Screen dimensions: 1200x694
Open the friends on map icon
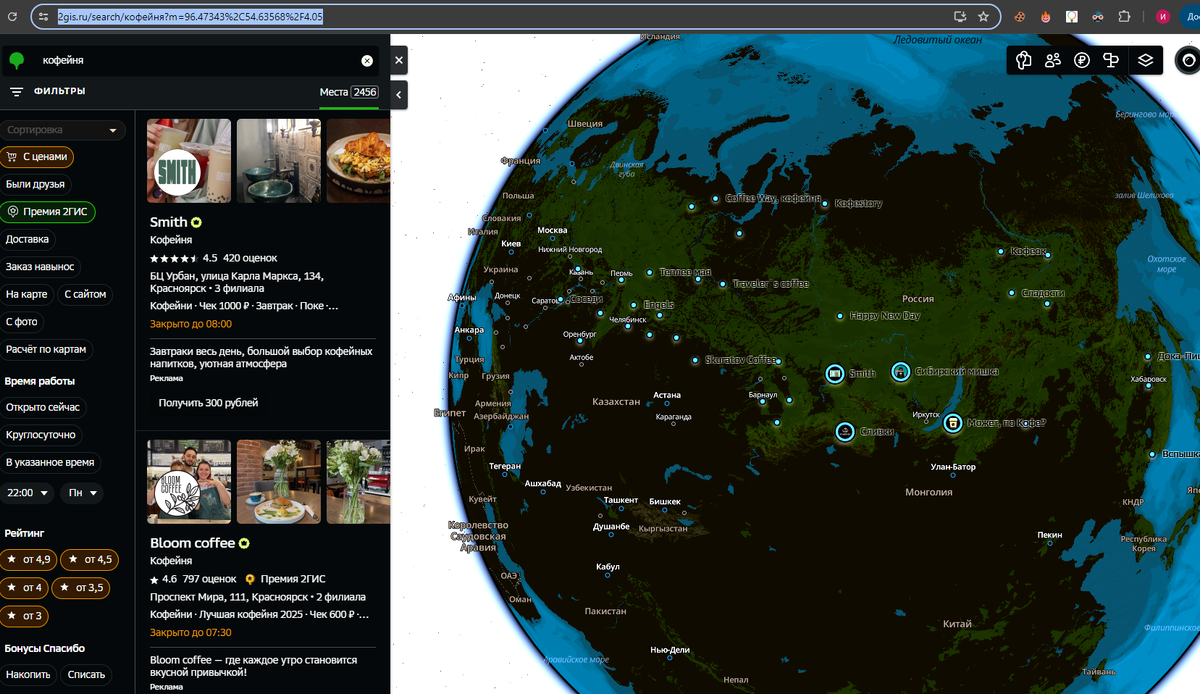1052,60
